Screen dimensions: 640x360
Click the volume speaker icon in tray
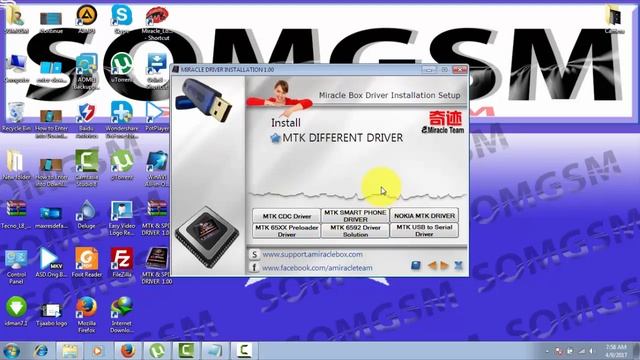pos(591,351)
